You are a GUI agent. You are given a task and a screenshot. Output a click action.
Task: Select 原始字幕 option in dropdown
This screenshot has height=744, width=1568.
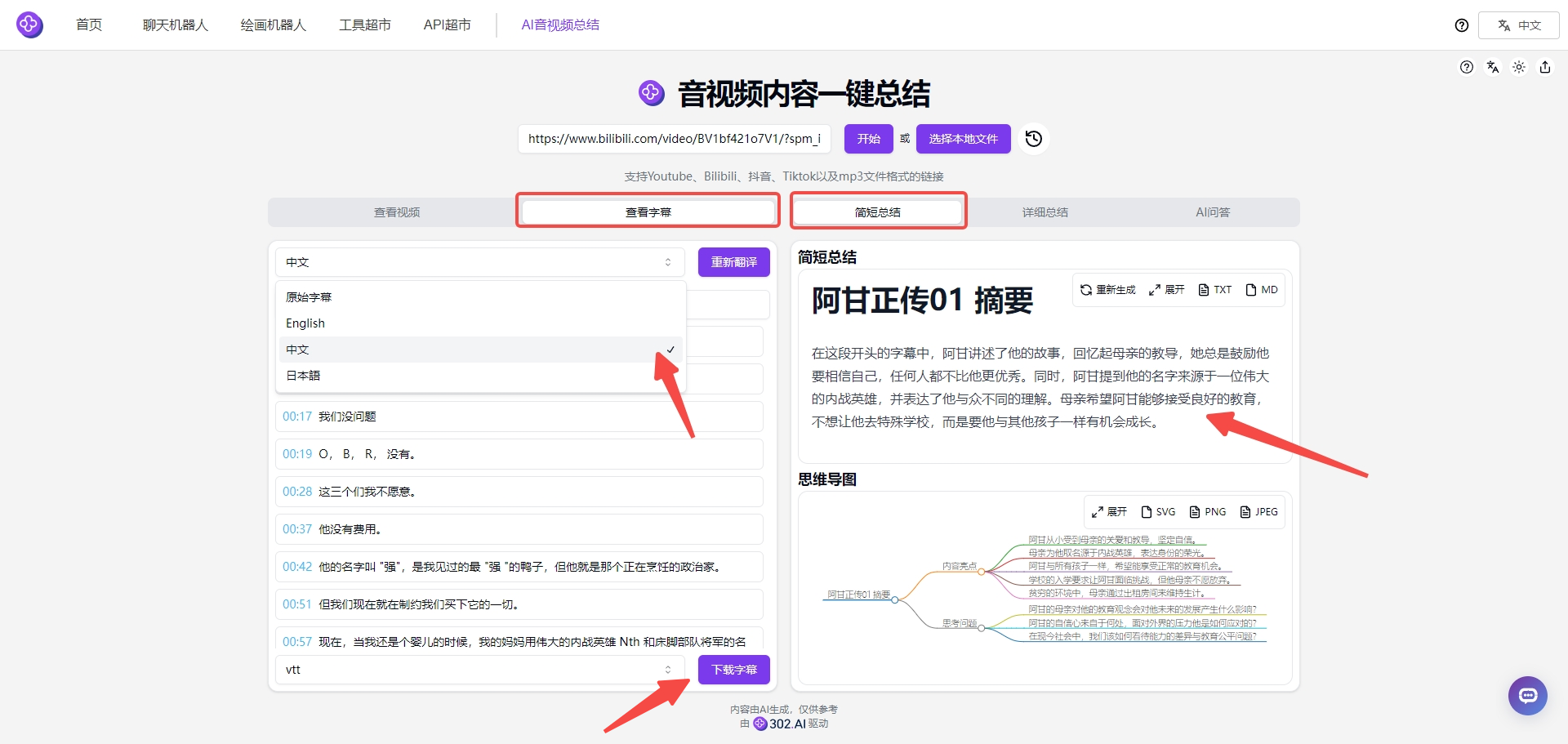click(480, 297)
